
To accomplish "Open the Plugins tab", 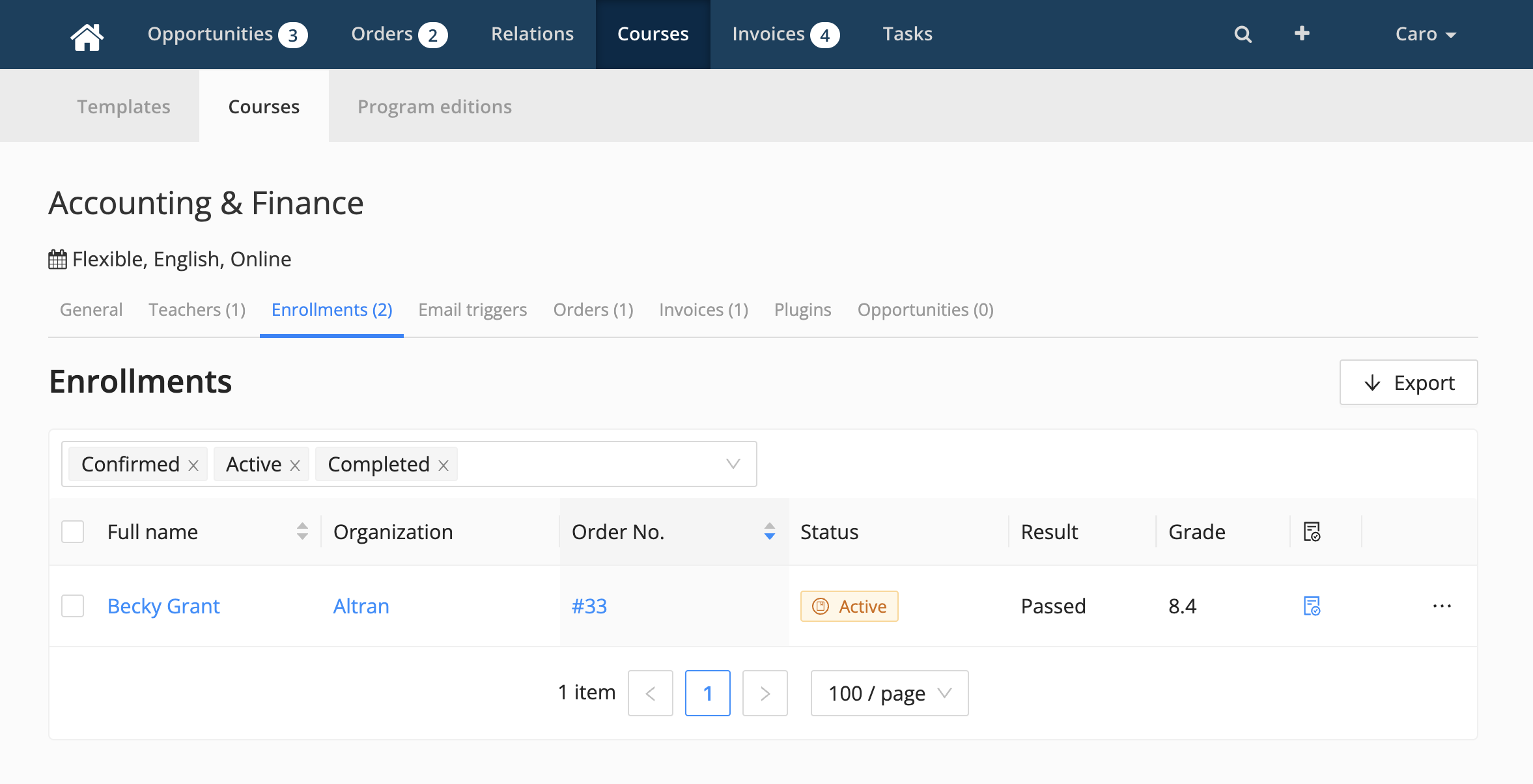I will coord(802,310).
